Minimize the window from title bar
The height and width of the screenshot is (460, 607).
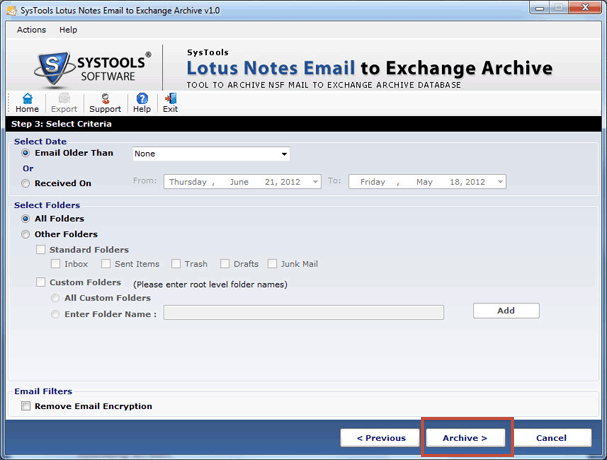pos(540,7)
